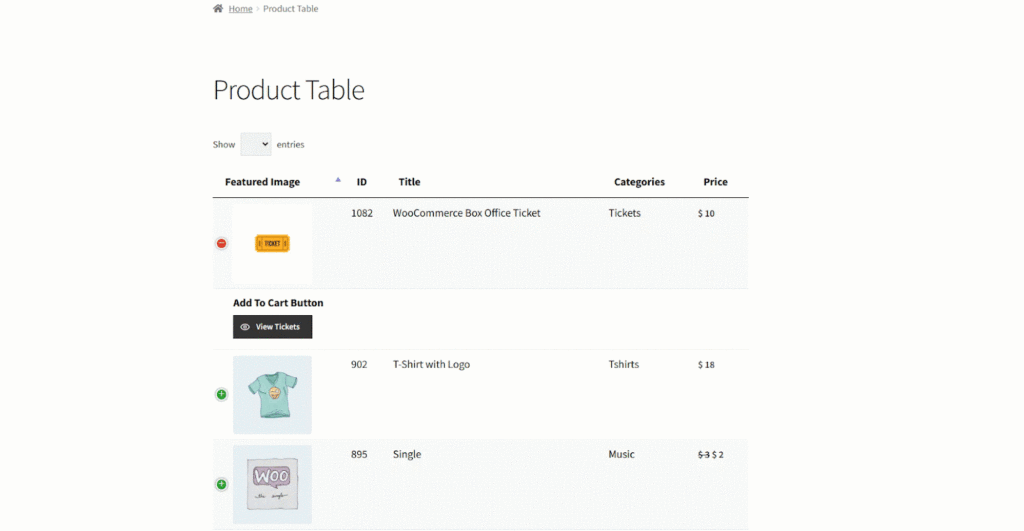The height and width of the screenshot is (531, 1024).
Task: Sort table by Categories column
Action: pos(639,182)
